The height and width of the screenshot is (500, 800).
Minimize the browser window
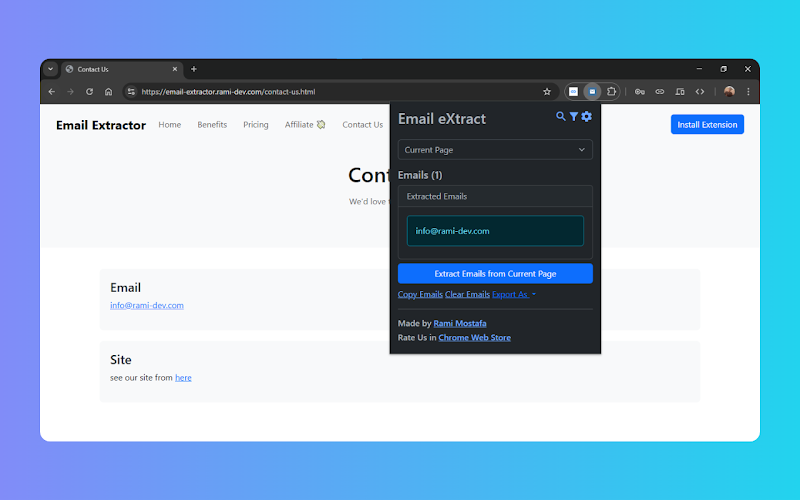tap(699, 69)
